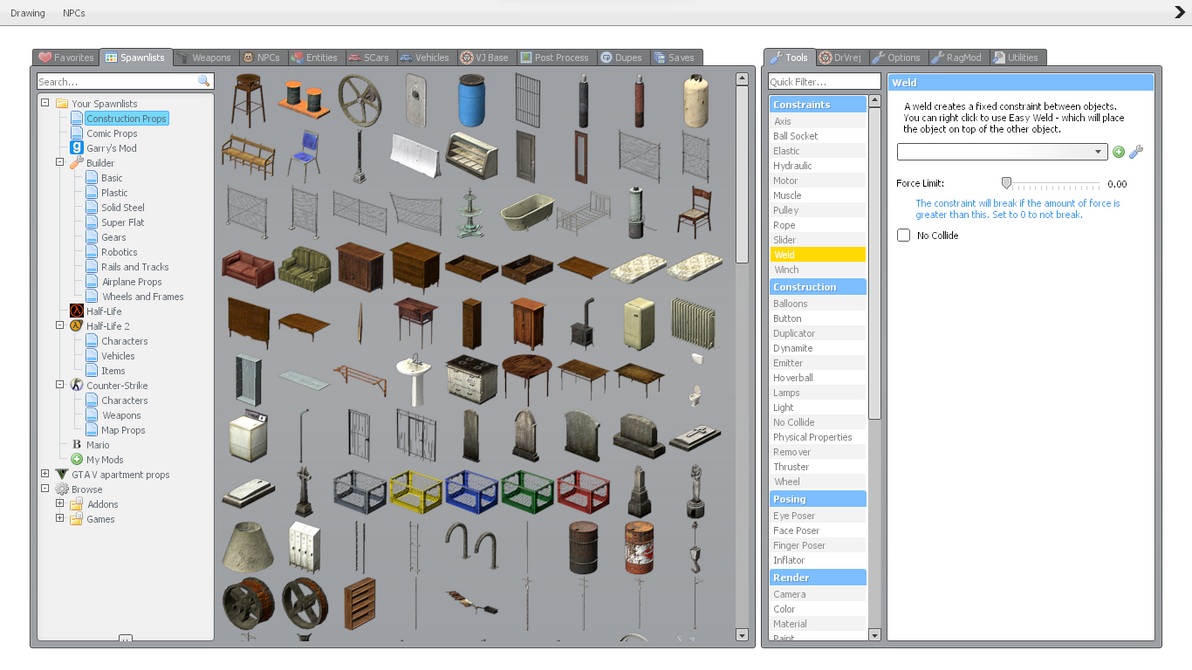The image size is (1192, 670).
Task: Select the Physical Properties tool
Action: coord(818,437)
